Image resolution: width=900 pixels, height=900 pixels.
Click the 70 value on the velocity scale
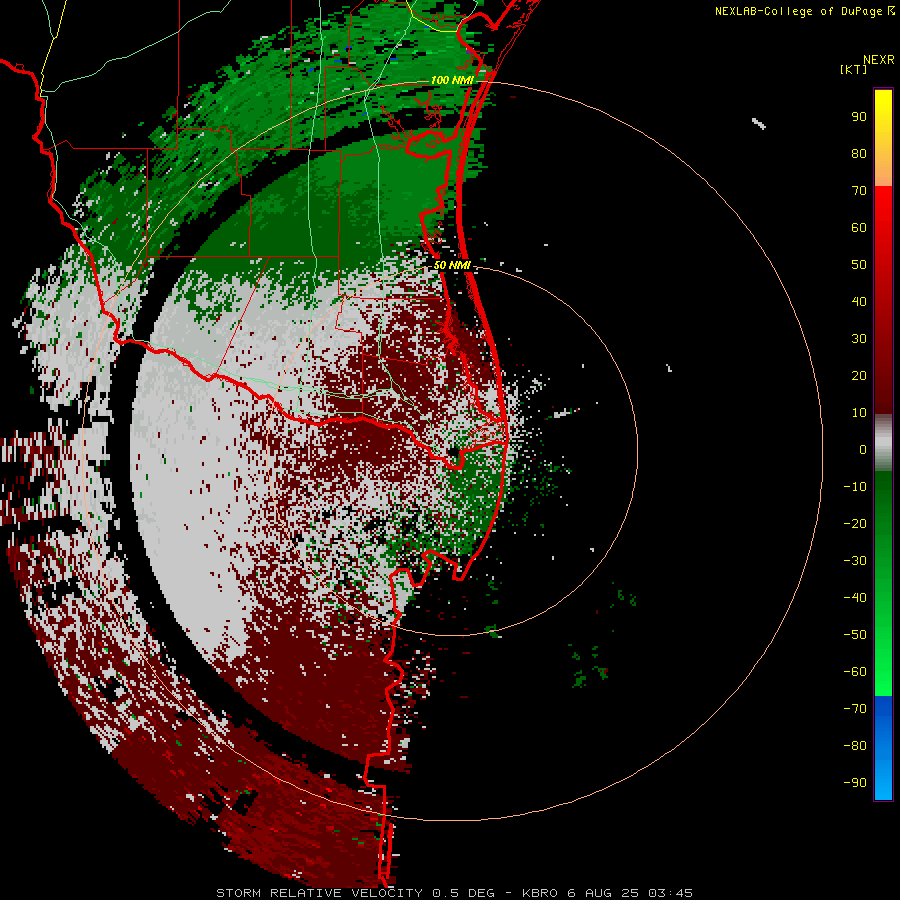tap(859, 191)
